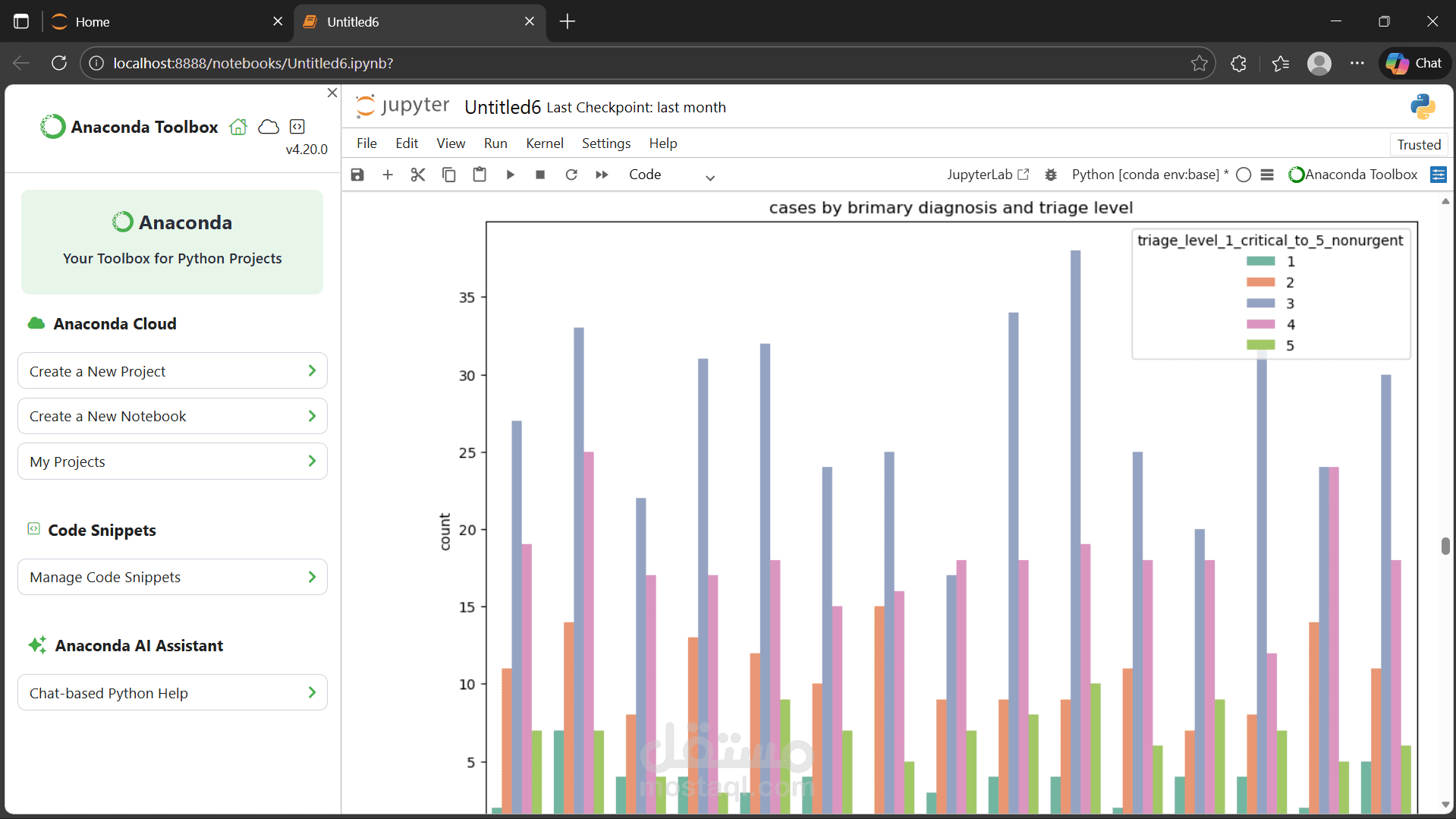Expand the Chat-based Python Help chevron
The image size is (1456, 819).
tap(312, 692)
